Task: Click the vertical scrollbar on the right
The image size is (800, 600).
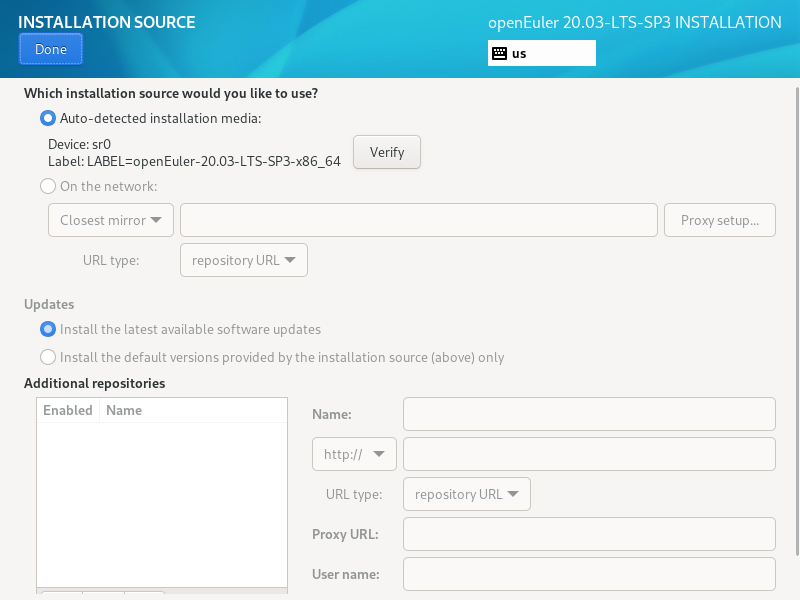Action: pos(797,321)
